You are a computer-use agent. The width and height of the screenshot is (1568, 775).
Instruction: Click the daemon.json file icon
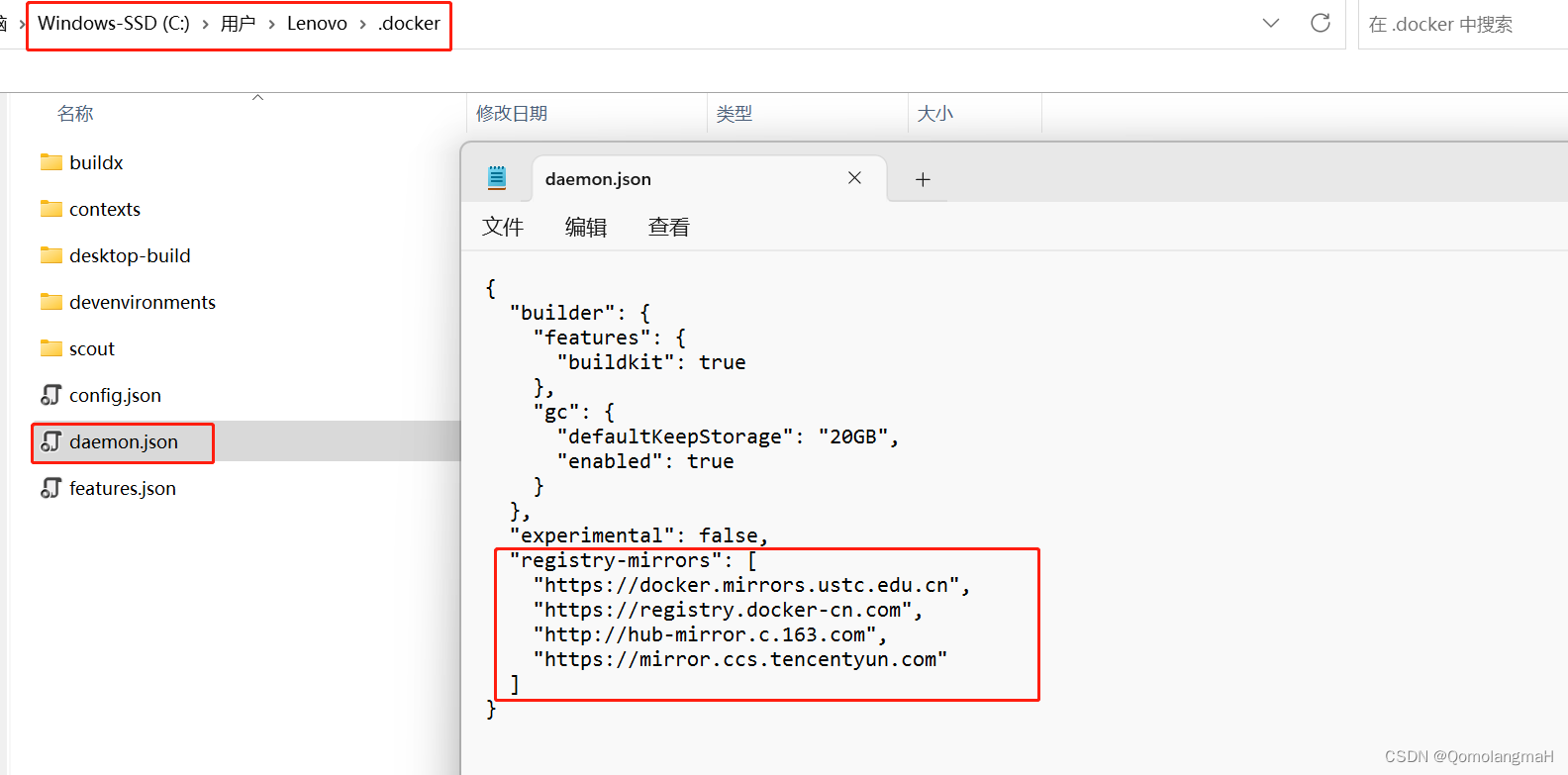tap(51, 441)
